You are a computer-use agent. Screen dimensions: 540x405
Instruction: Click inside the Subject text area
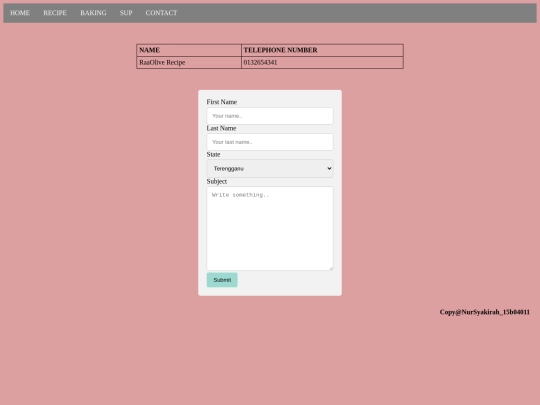(270, 228)
